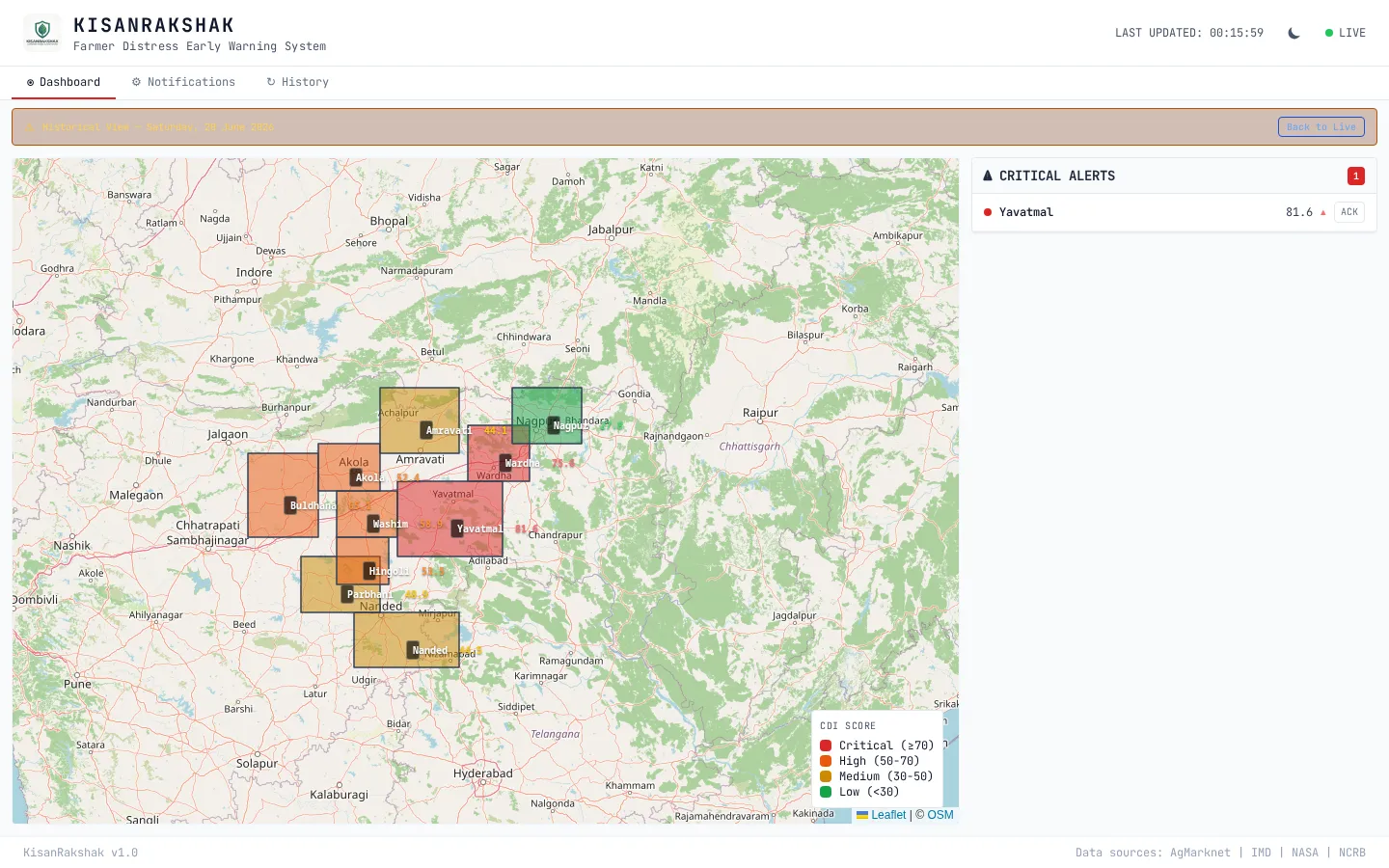1389x868 pixels.
Task: Click the Medium amber legend swatch
Action: [826, 776]
